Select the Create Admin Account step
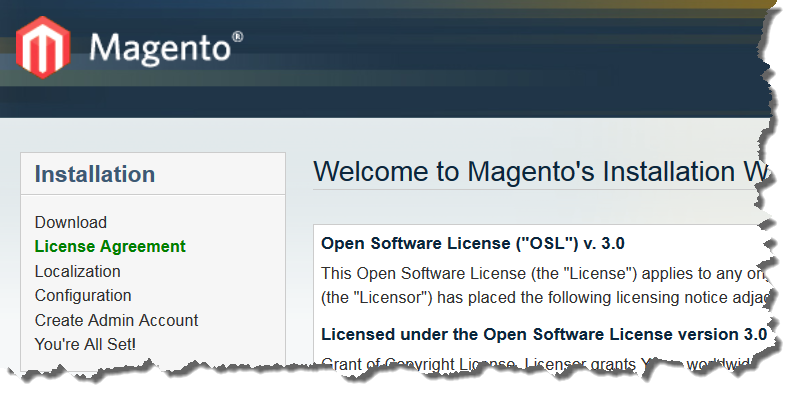796x398 pixels. click(x=116, y=320)
